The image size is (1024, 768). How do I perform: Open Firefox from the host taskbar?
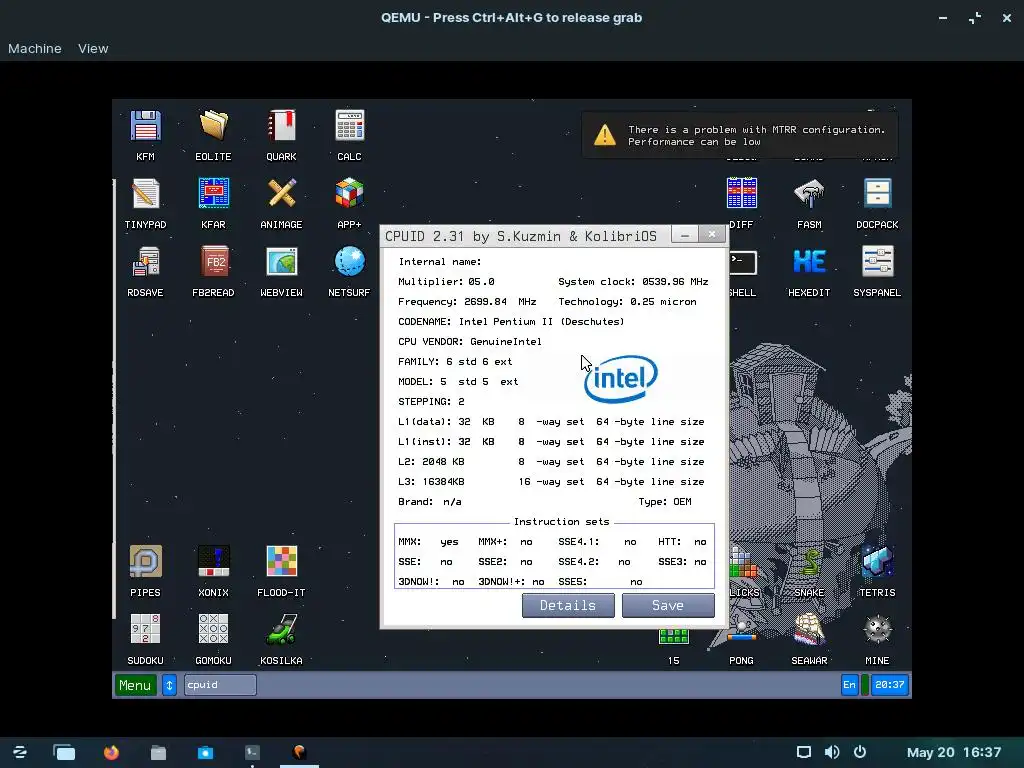(112, 752)
